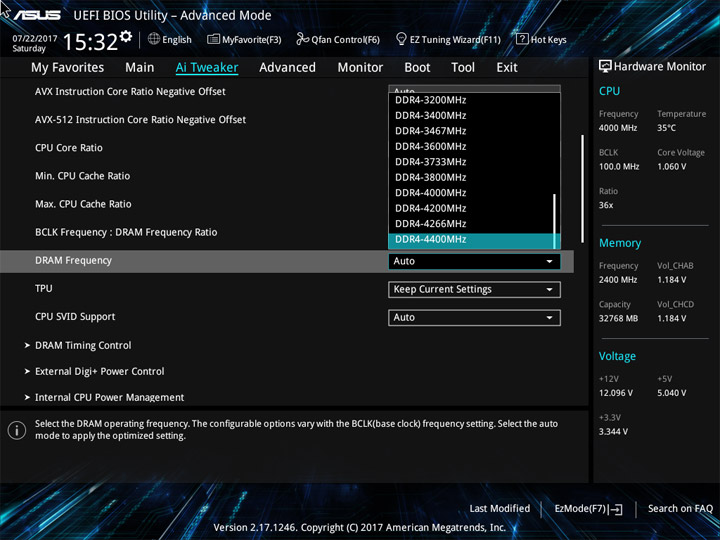720x540 pixels.
Task: Open the CPU SVID Support dropdown
Action: (x=474, y=318)
